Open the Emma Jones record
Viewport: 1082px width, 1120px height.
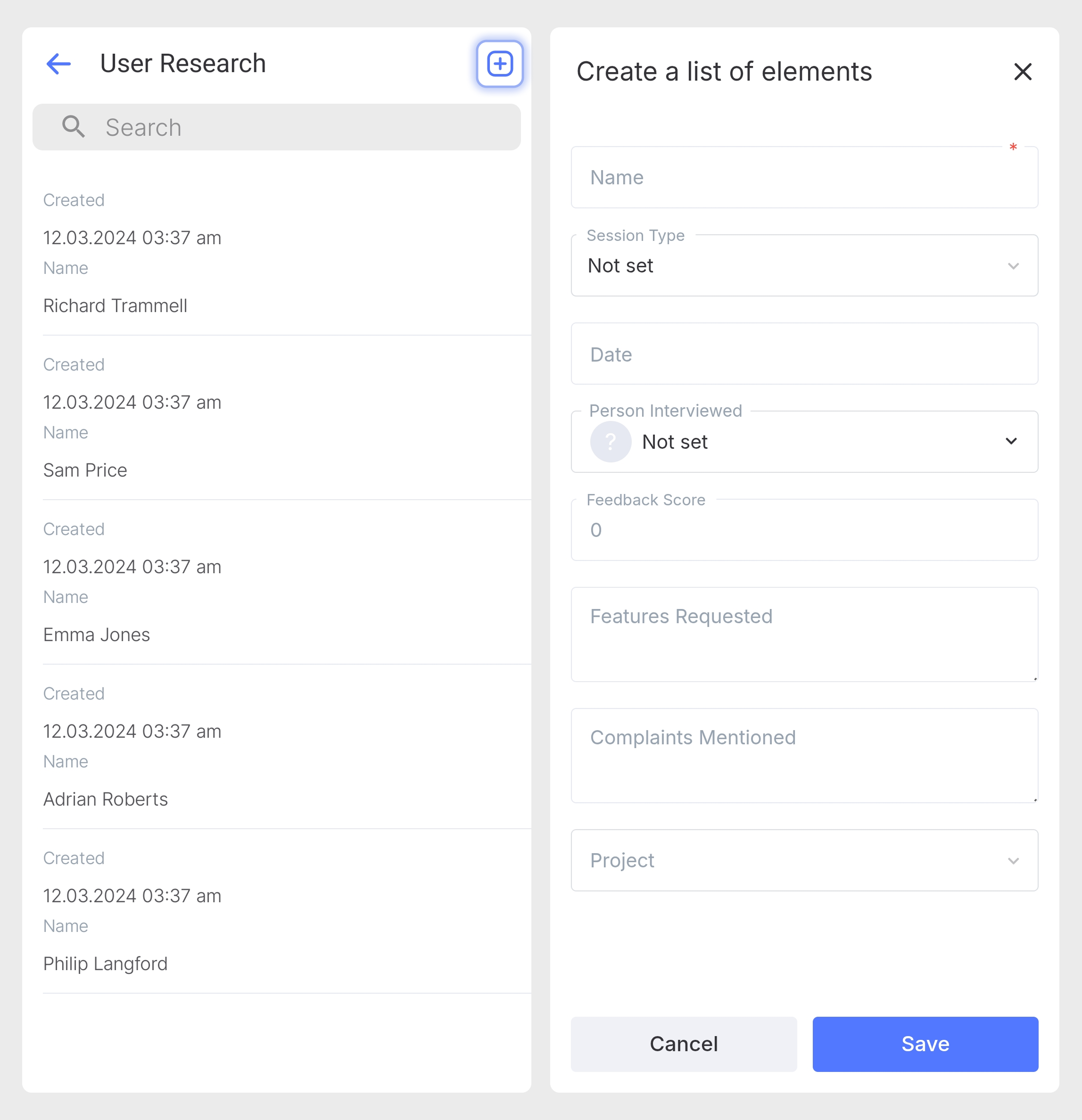[97, 635]
